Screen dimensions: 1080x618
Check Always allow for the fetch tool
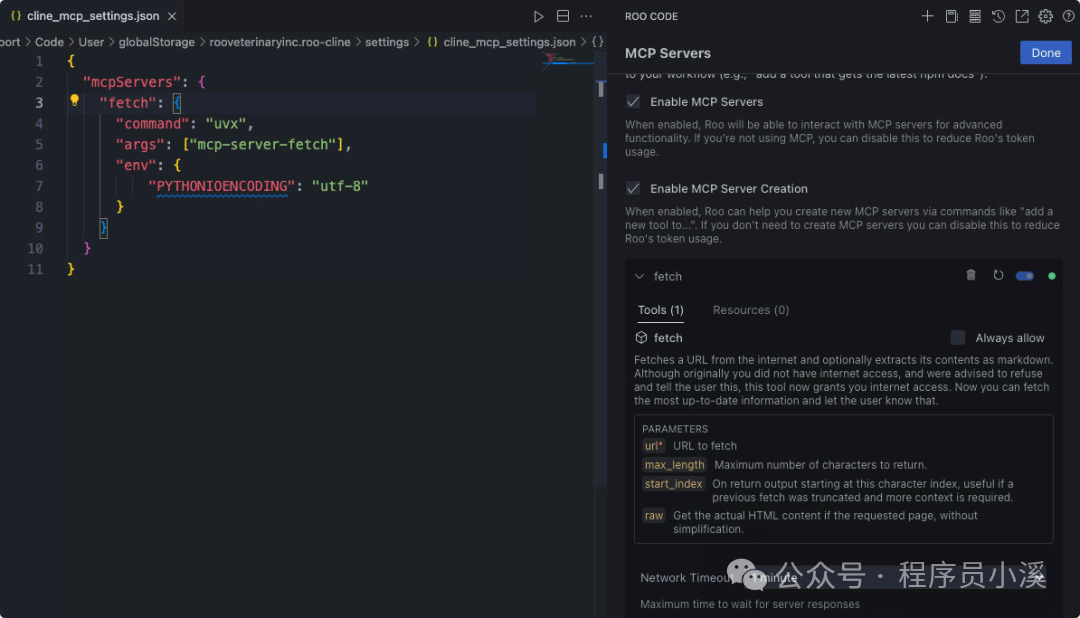(x=957, y=338)
